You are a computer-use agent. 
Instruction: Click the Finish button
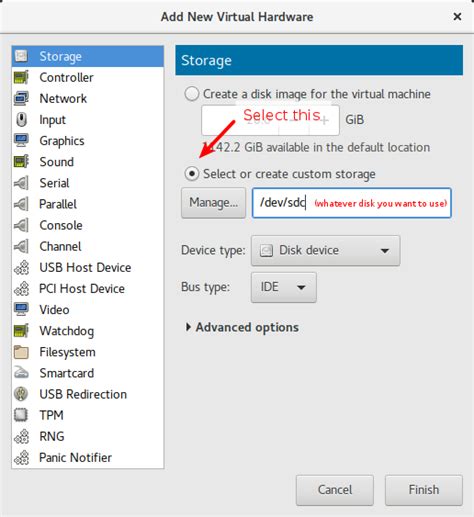[x=424, y=490]
